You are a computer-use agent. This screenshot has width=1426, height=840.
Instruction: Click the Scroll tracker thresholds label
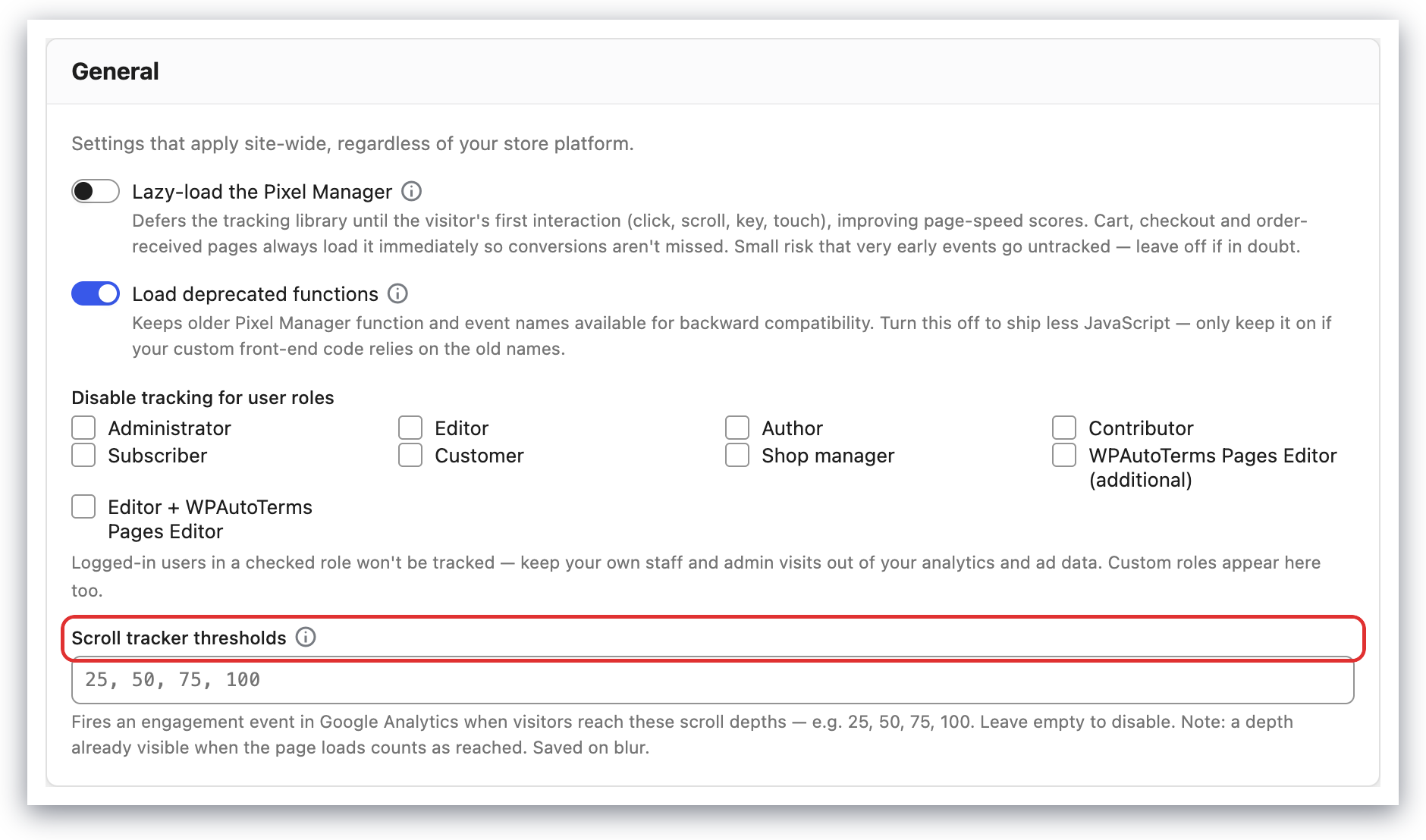click(x=179, y=638)
